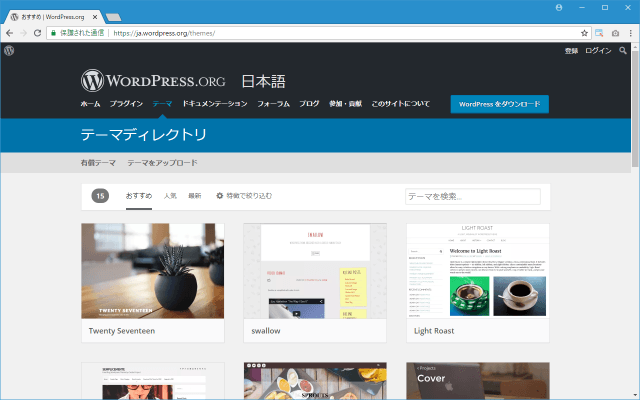640x400 pixels.
Task: Click the Chrome profile avatar icon
Action: click(x=559, y=7)
